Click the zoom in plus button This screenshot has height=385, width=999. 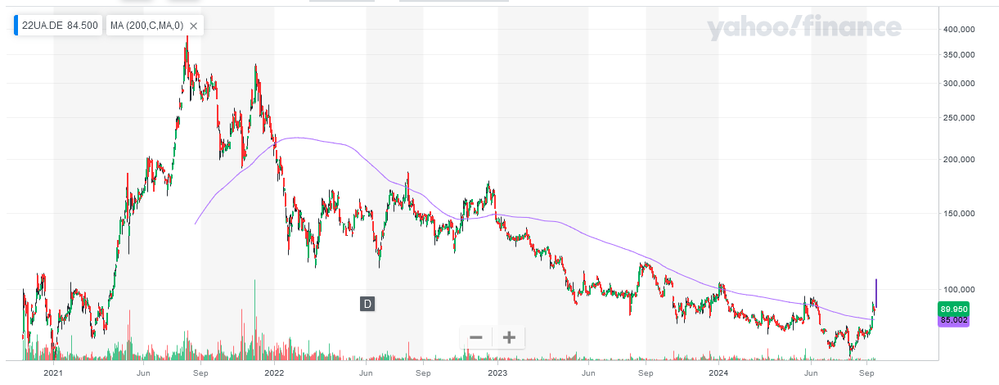[x=508, y=338]
